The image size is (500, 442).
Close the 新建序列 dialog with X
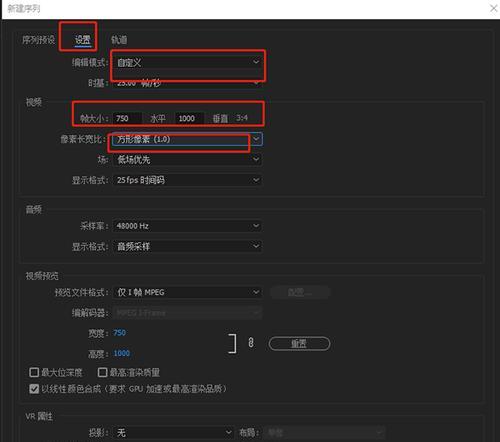493,8
